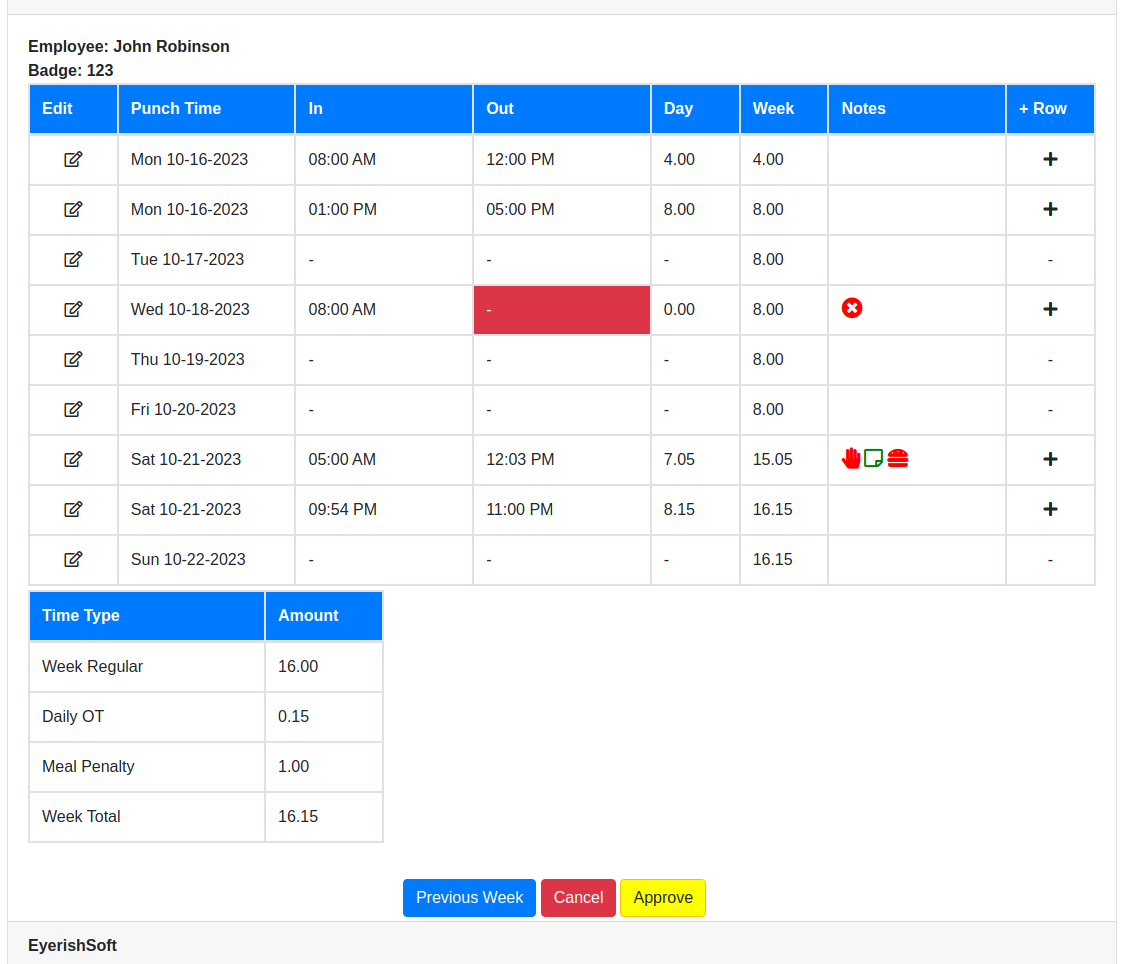This screenshot has height=964, width=1124.
Task: Open edit for Wed 10-18-2023 row
Action: tap(73, 309)
